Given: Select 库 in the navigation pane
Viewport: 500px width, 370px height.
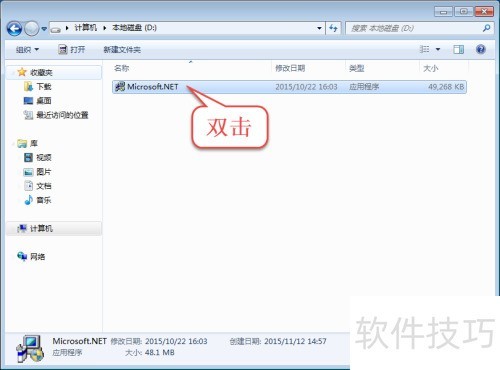Looking at the screenshot, I should click(x=34, y=143).
